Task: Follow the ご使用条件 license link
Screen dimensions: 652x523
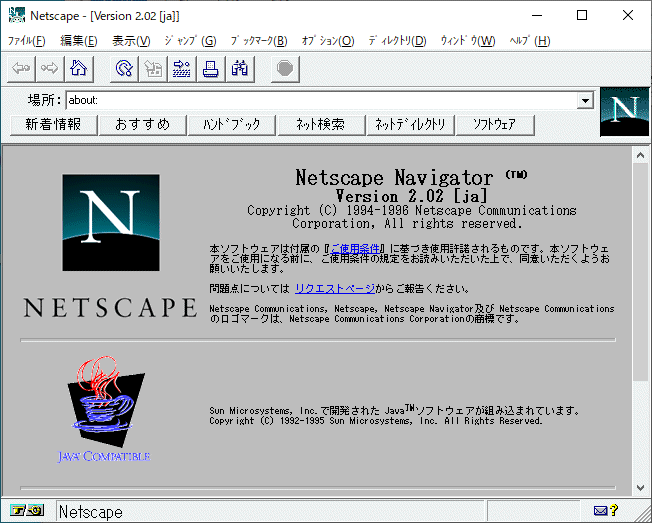Action: (x=355, y=249)
